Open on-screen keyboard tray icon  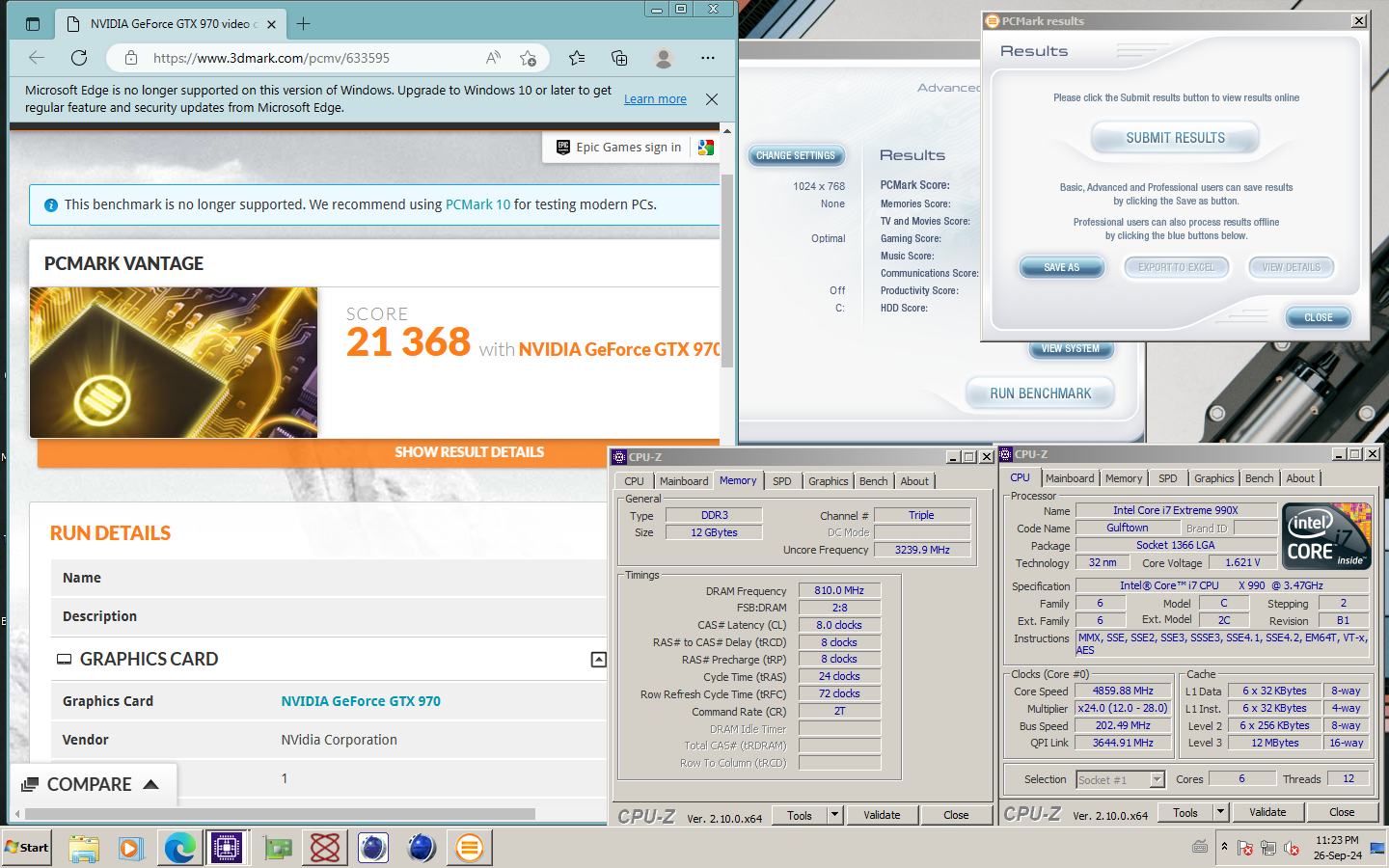(1200, 847)
